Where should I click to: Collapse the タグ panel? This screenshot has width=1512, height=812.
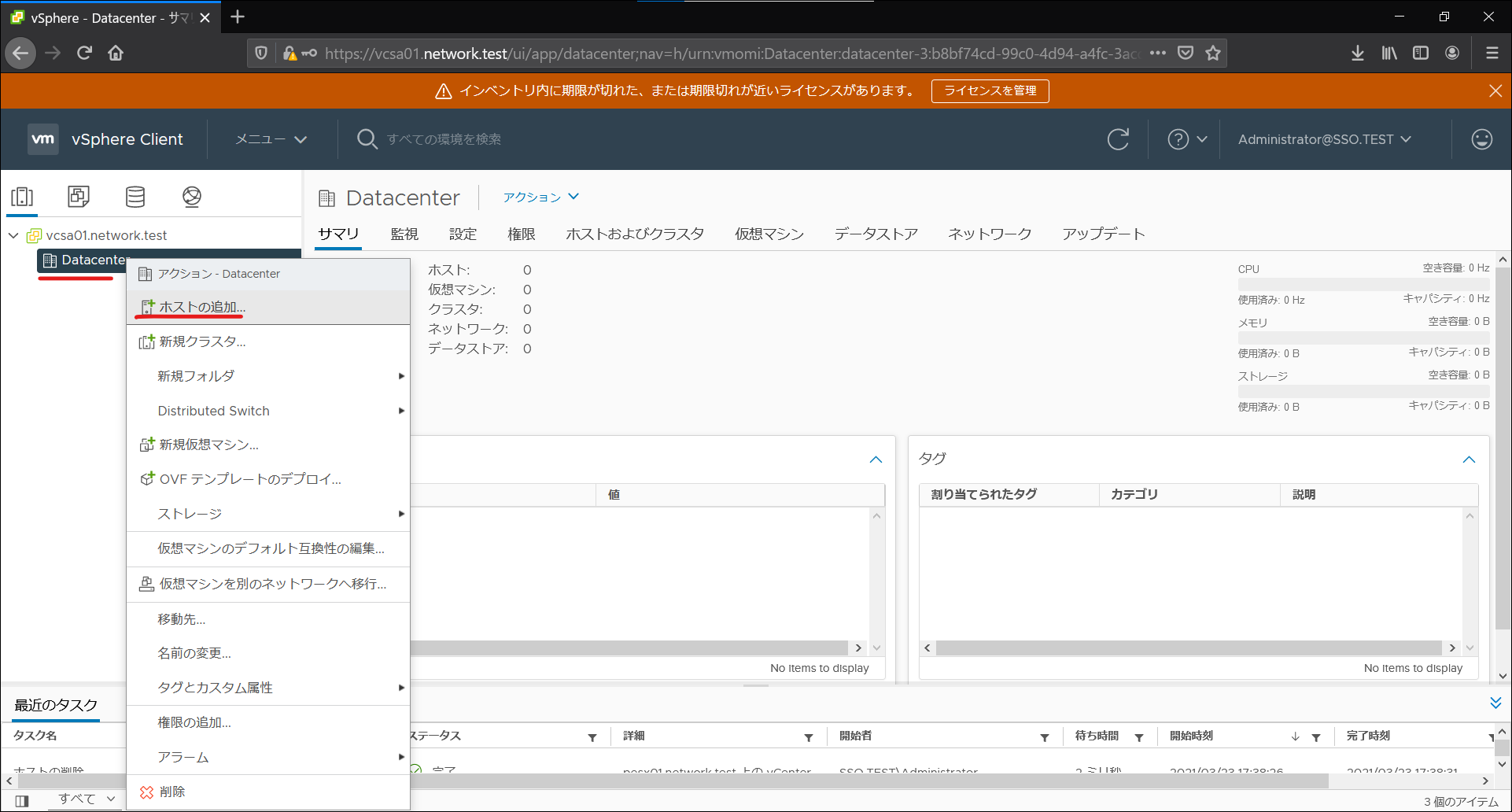point(1469,460)
